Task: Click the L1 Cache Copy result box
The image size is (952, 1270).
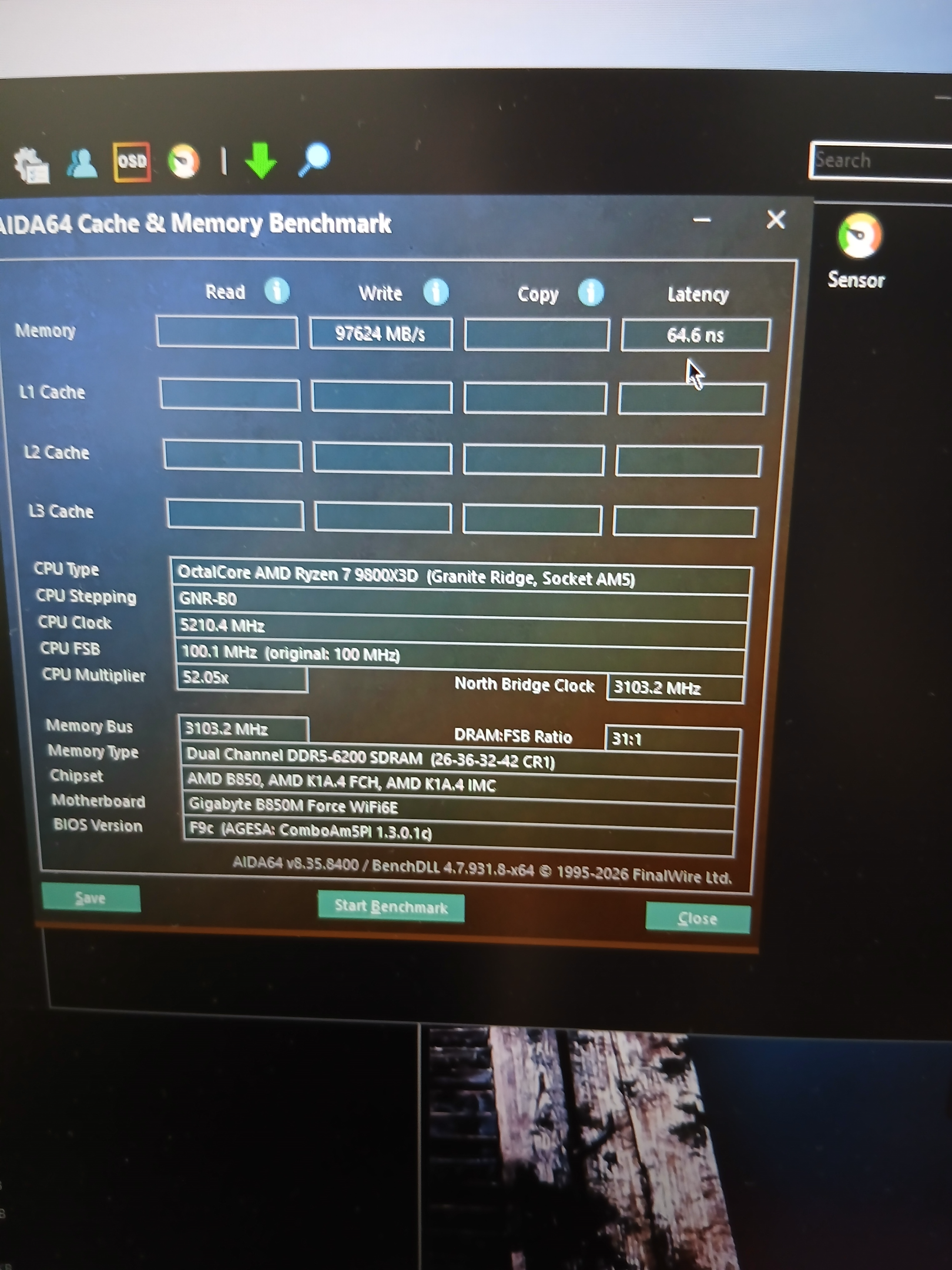Action: click(x=535, y=398)
